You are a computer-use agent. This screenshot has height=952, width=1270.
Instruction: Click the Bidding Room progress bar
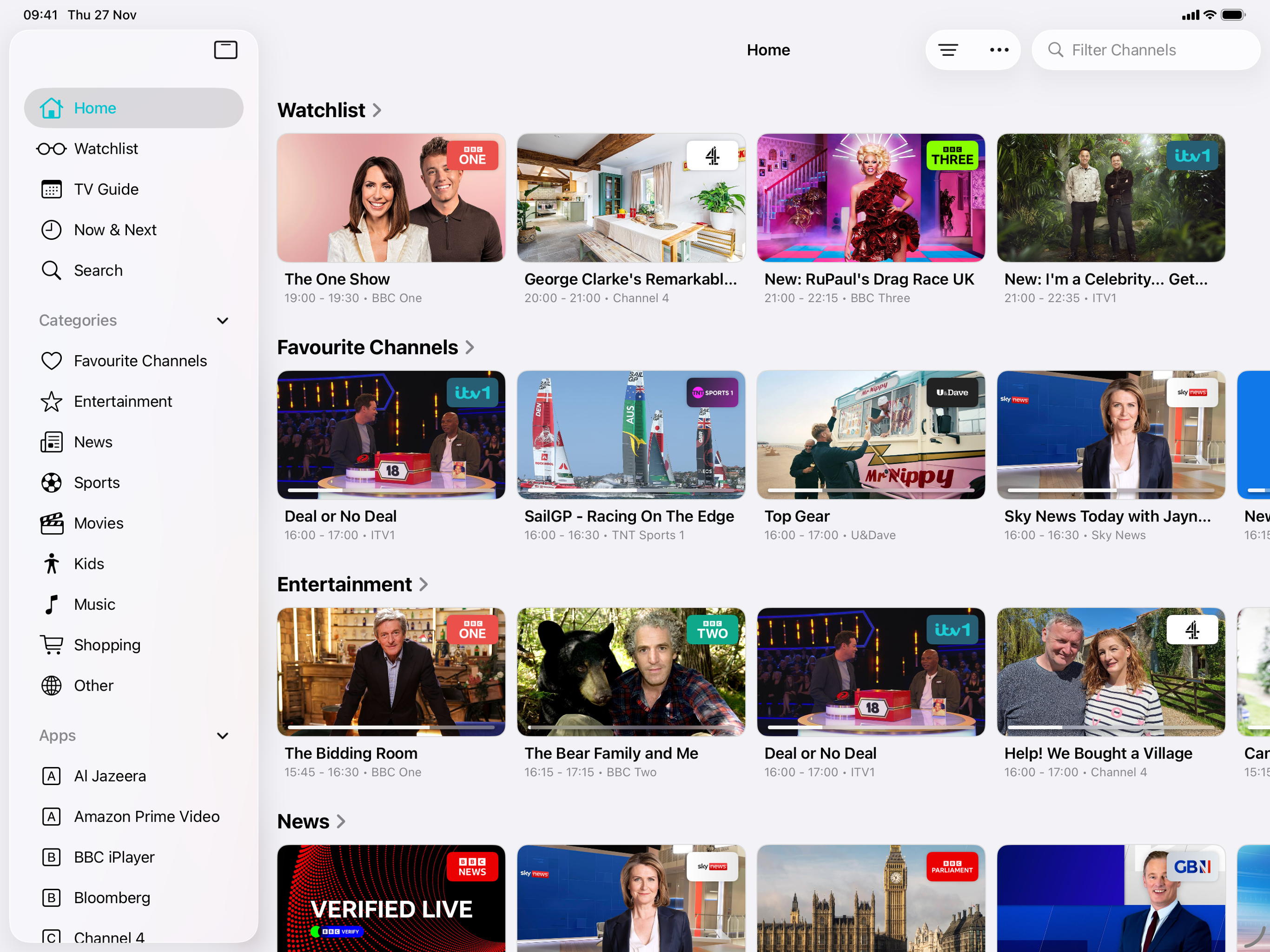[x=390, y=727]
